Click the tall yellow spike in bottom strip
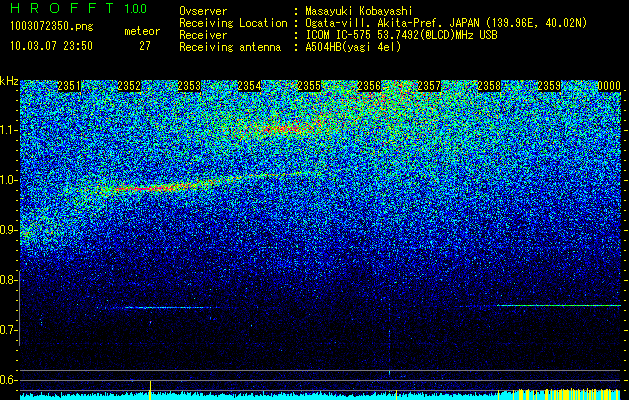The image size is (629, 400). tap(150, 390)
